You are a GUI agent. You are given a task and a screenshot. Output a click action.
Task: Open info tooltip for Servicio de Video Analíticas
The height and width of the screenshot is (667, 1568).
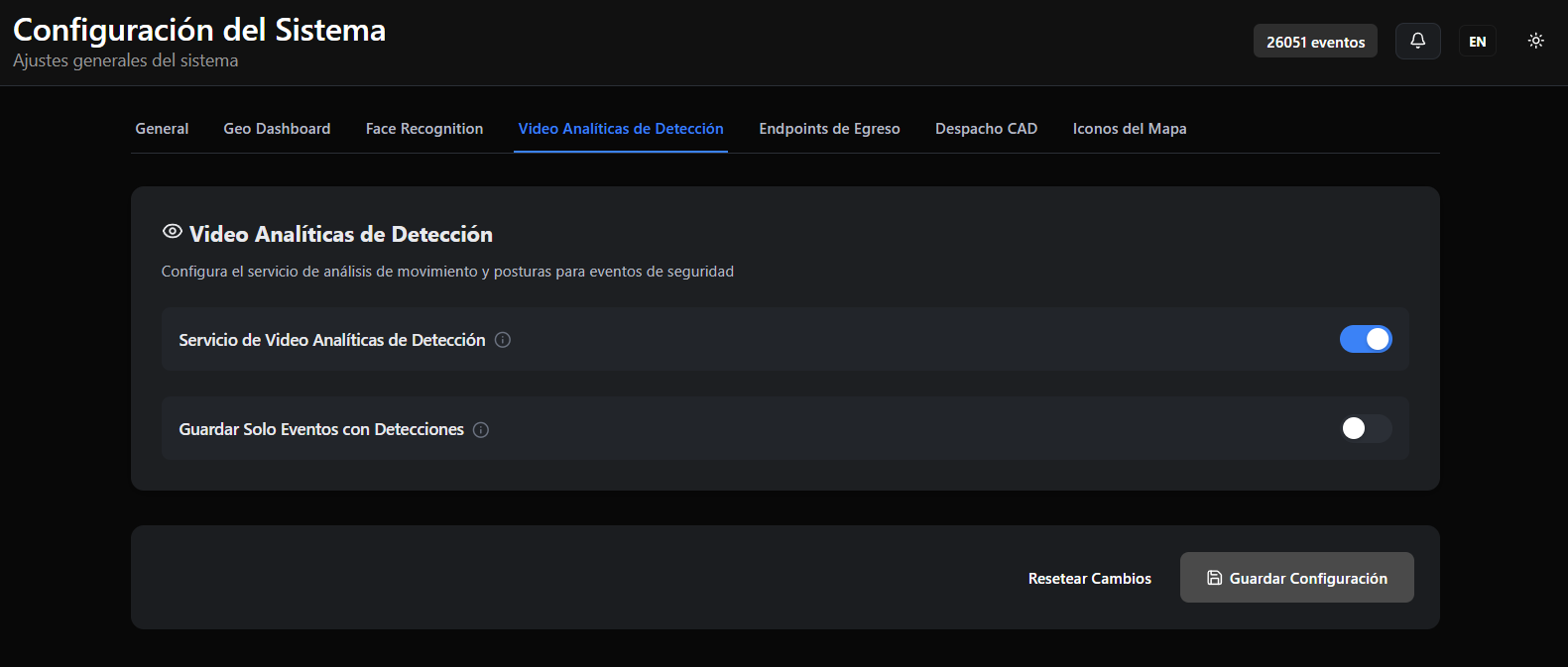[503, 340]
